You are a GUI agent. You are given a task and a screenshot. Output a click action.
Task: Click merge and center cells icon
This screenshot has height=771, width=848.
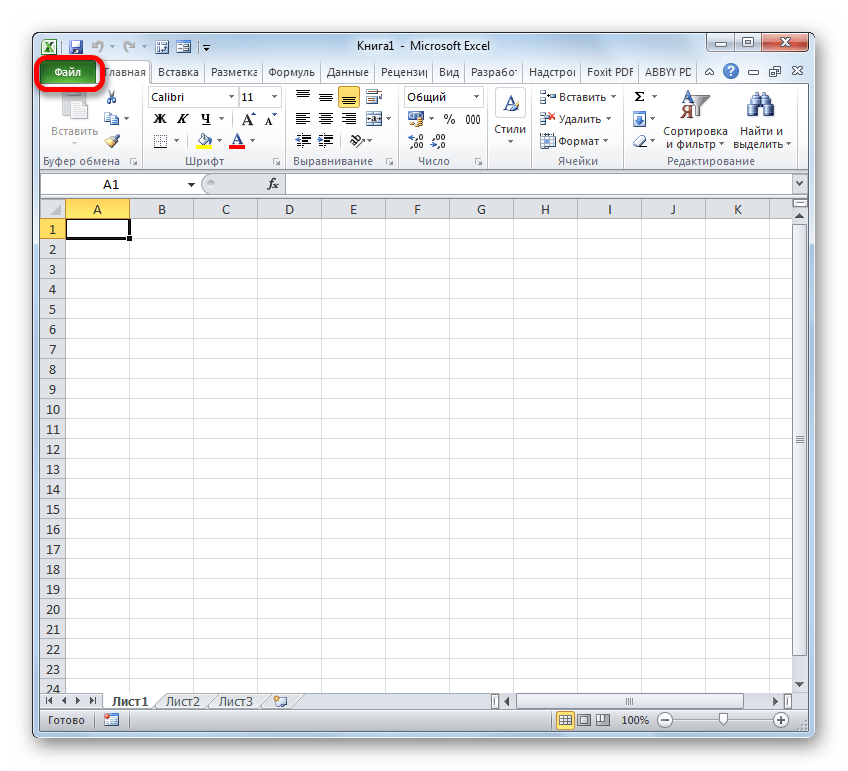tap(374, 119)
